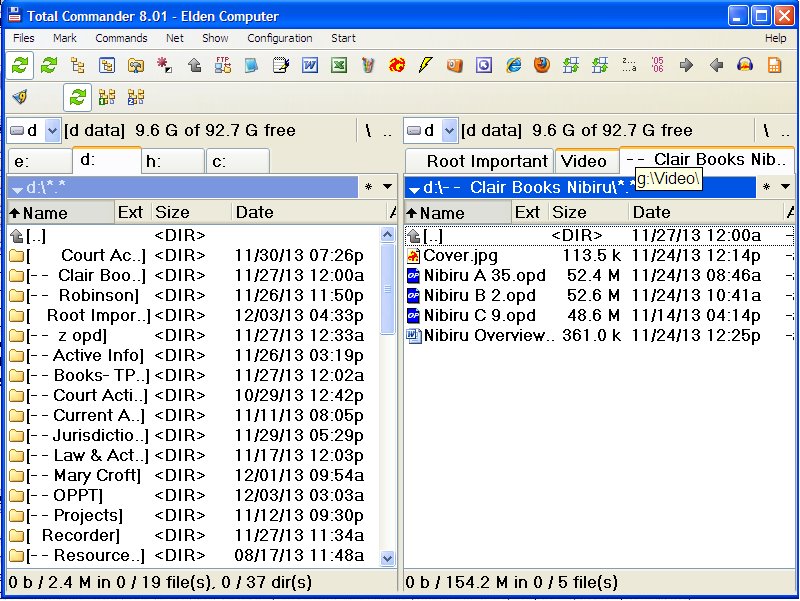
Task: Select the Cover.jpg file
Action: [599, 255]
